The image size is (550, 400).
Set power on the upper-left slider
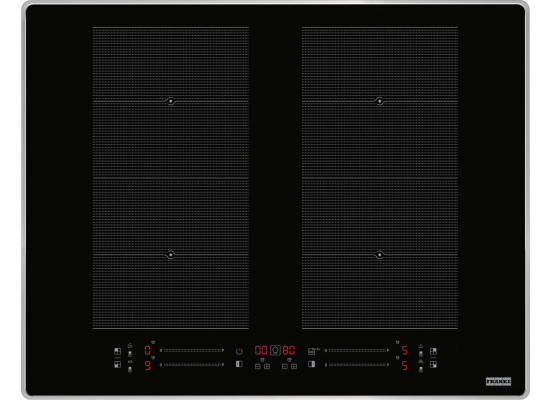pos(192,351)
